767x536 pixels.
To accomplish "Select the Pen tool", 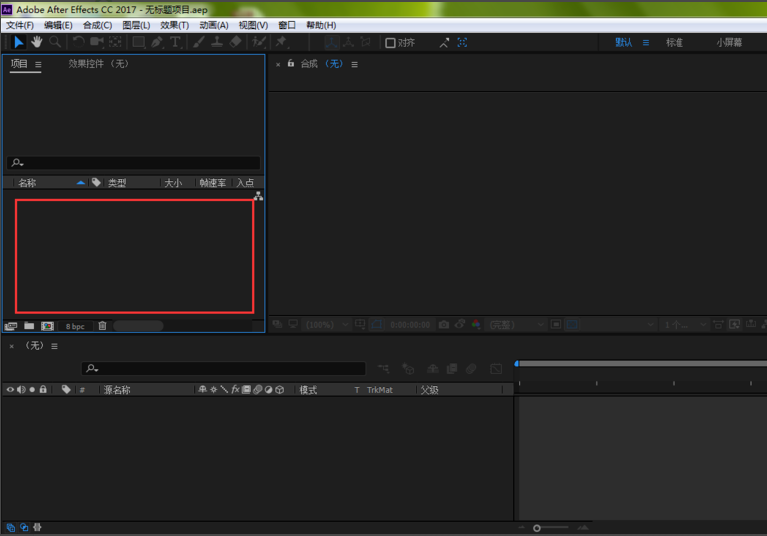I will pos(157,42).
